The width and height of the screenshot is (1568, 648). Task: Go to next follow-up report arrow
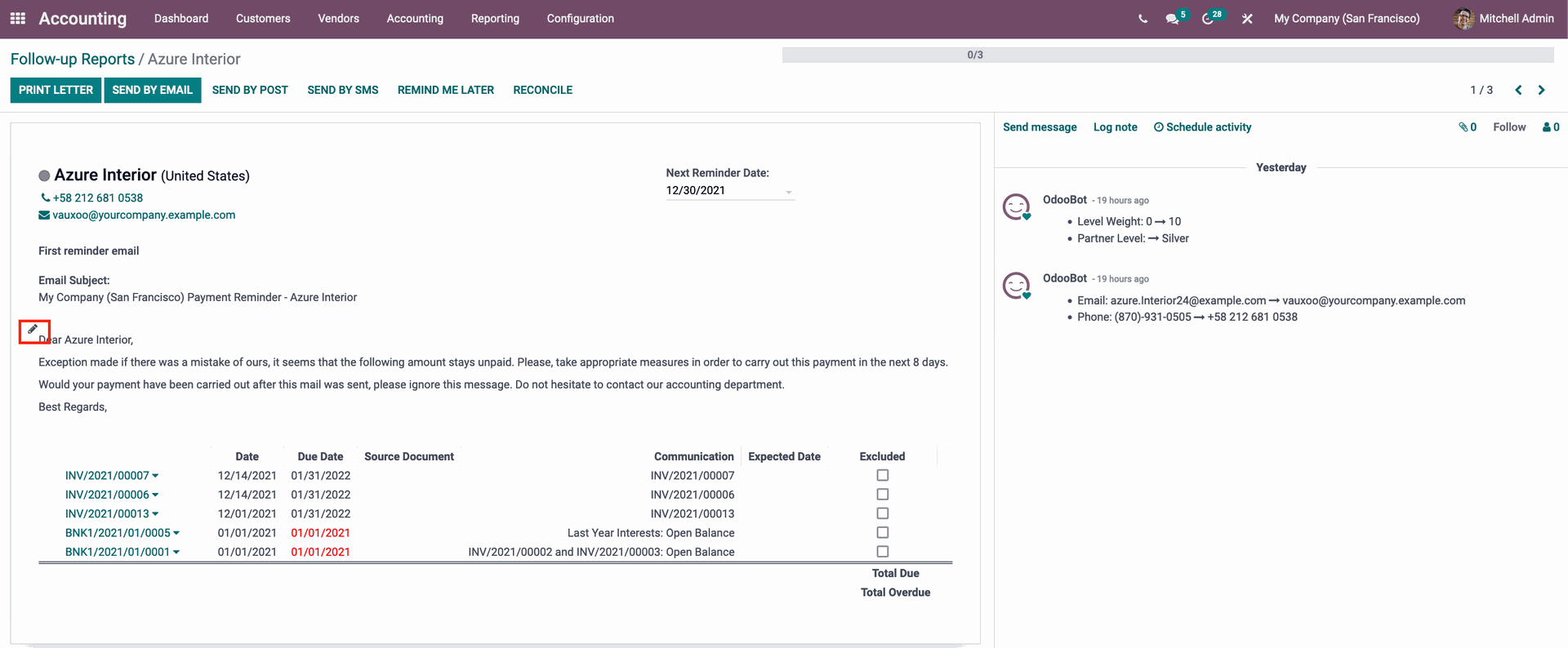1542,90
